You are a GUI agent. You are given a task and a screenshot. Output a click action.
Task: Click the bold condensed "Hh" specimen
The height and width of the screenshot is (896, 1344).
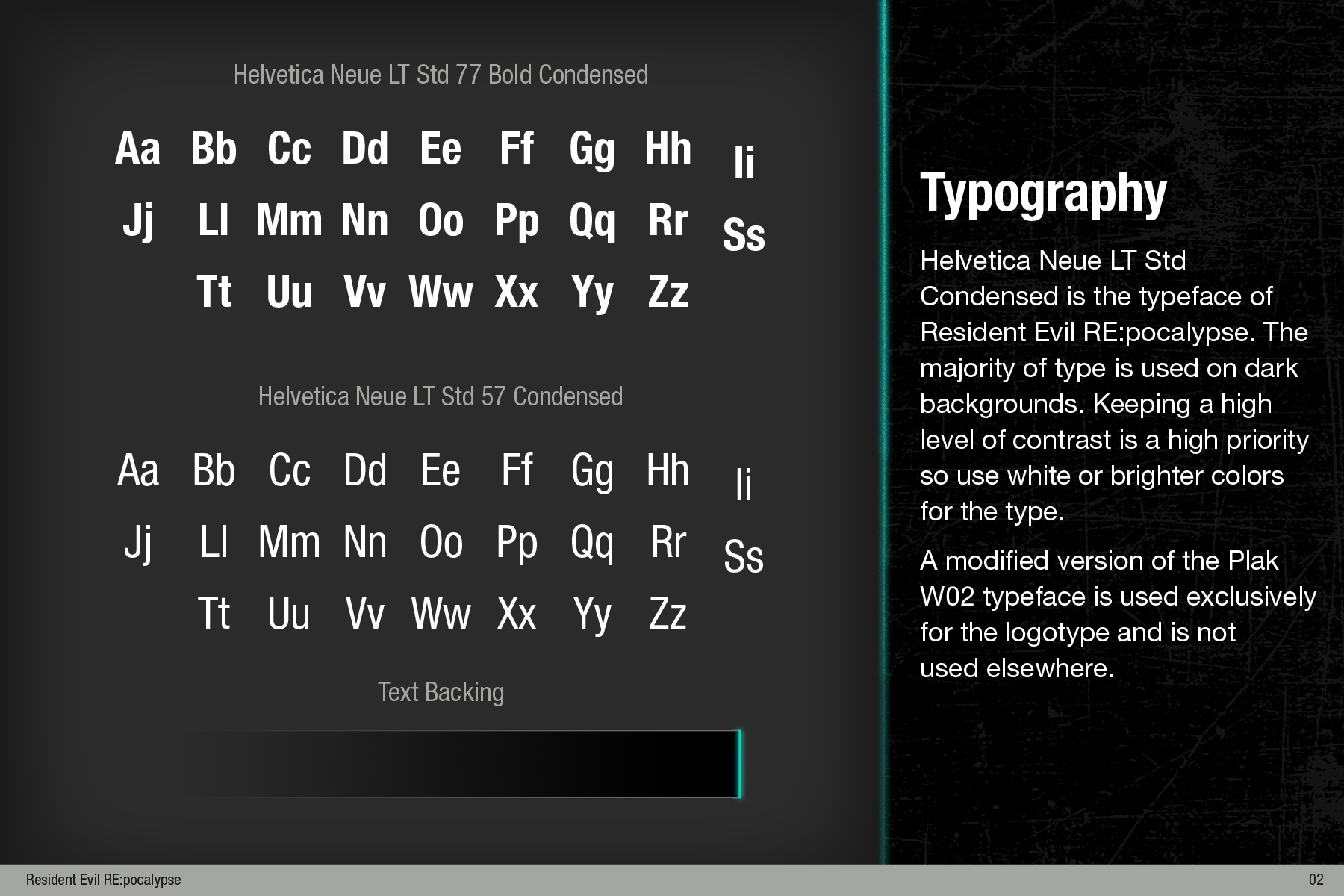[x=668, y=148]
